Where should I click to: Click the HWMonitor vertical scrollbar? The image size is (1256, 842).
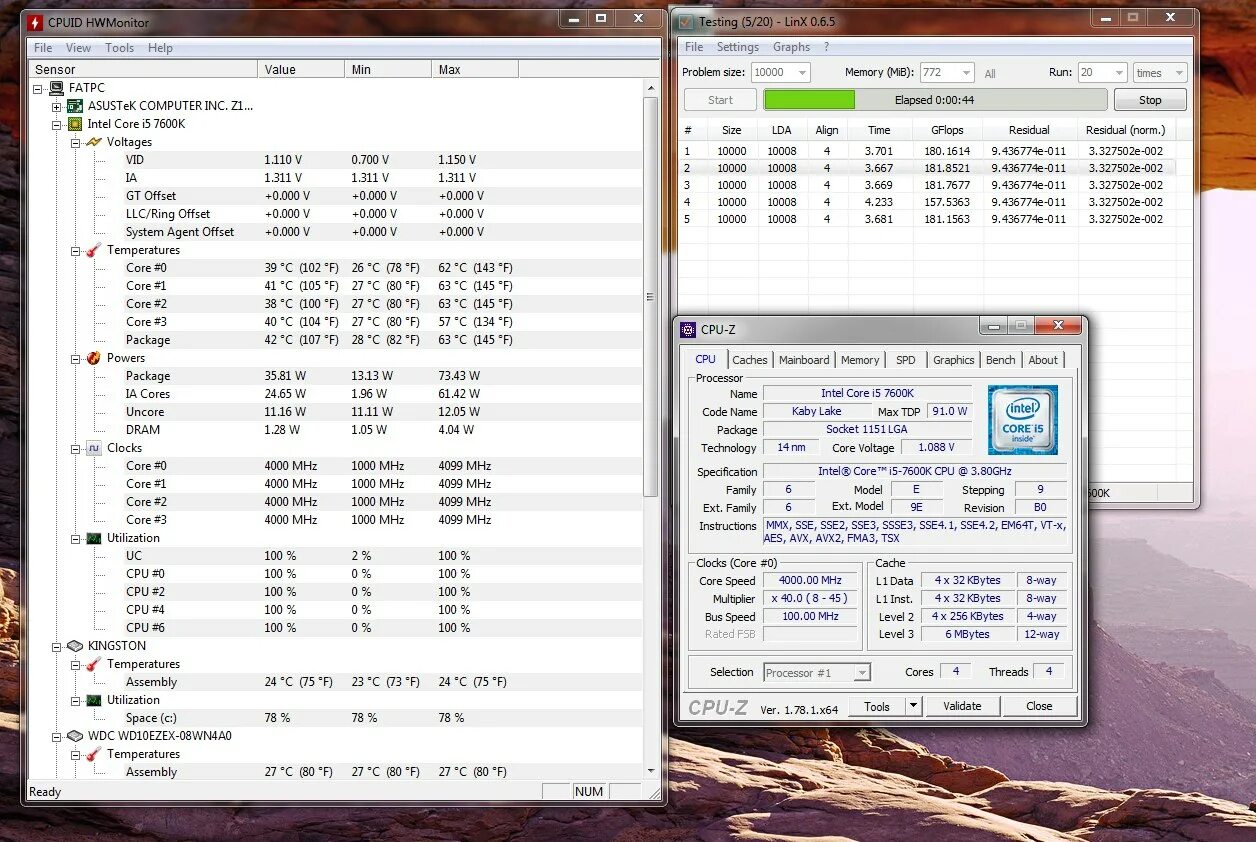pyautogui.click(x=650, y=297)
